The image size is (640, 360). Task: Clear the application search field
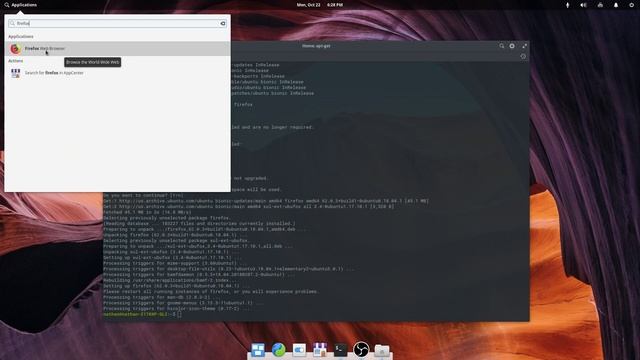(223, 23)
